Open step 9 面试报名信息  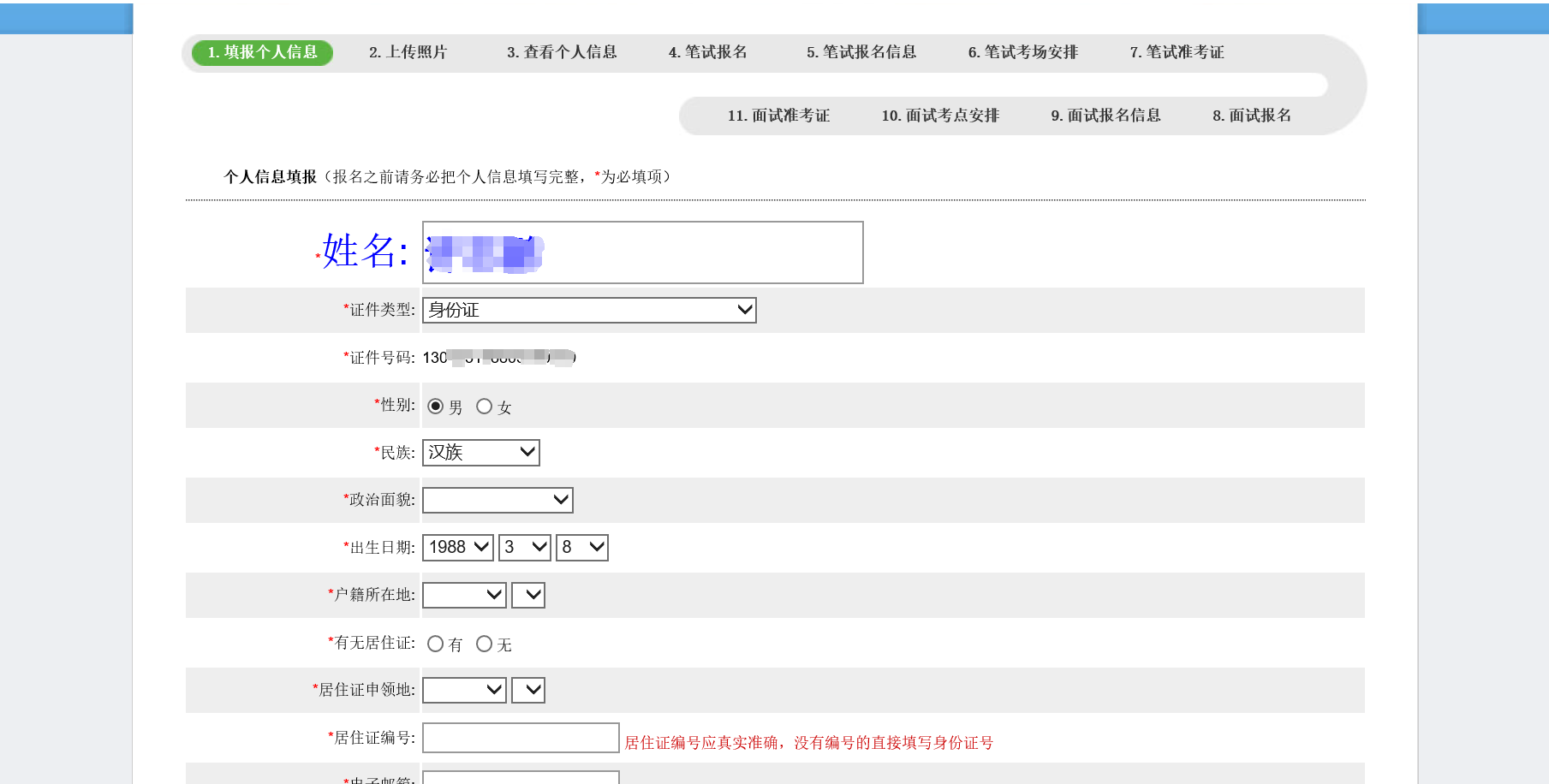point(1106,116)
